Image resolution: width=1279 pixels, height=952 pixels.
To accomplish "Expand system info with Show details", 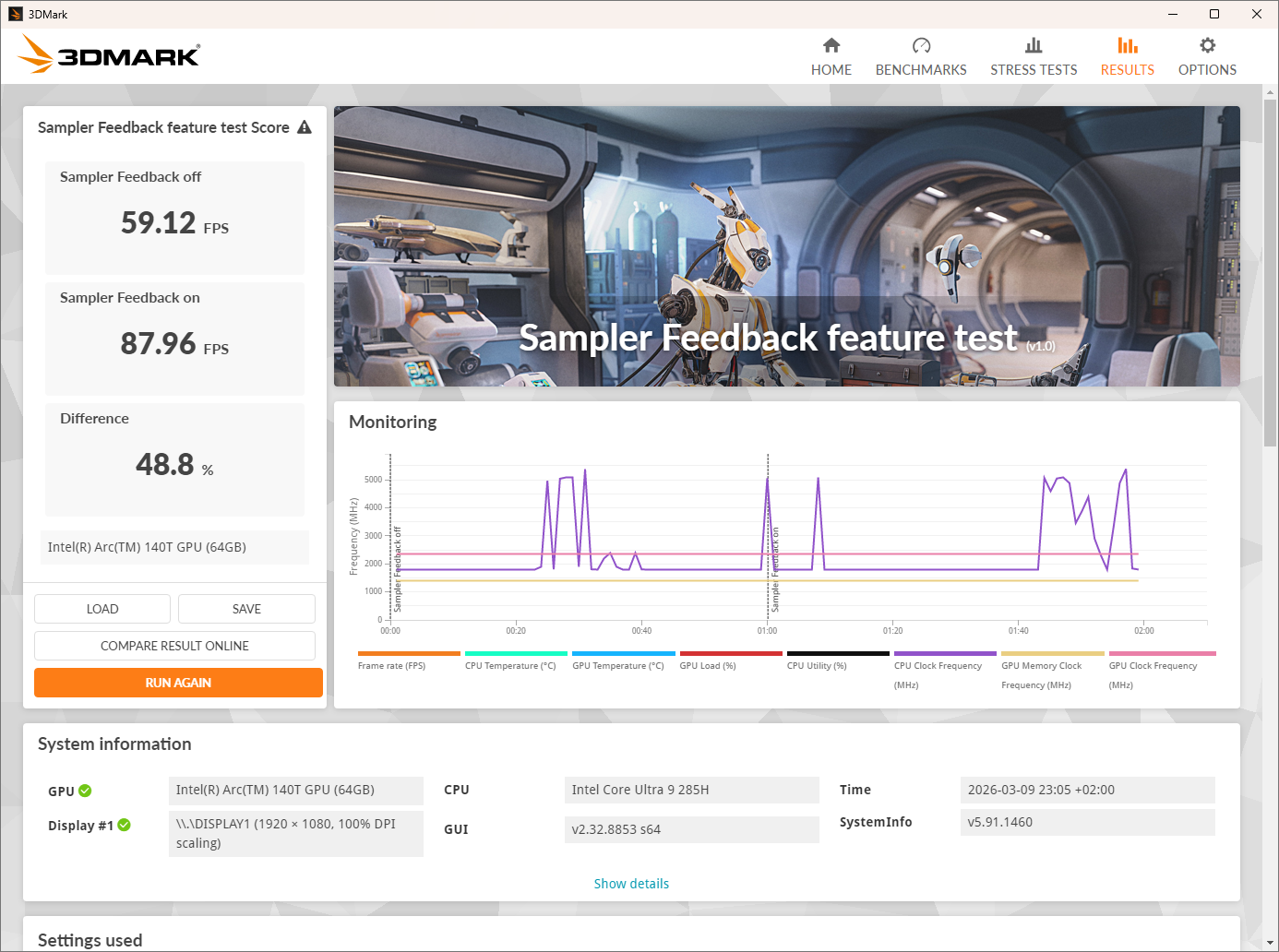I will coord(631,884).
